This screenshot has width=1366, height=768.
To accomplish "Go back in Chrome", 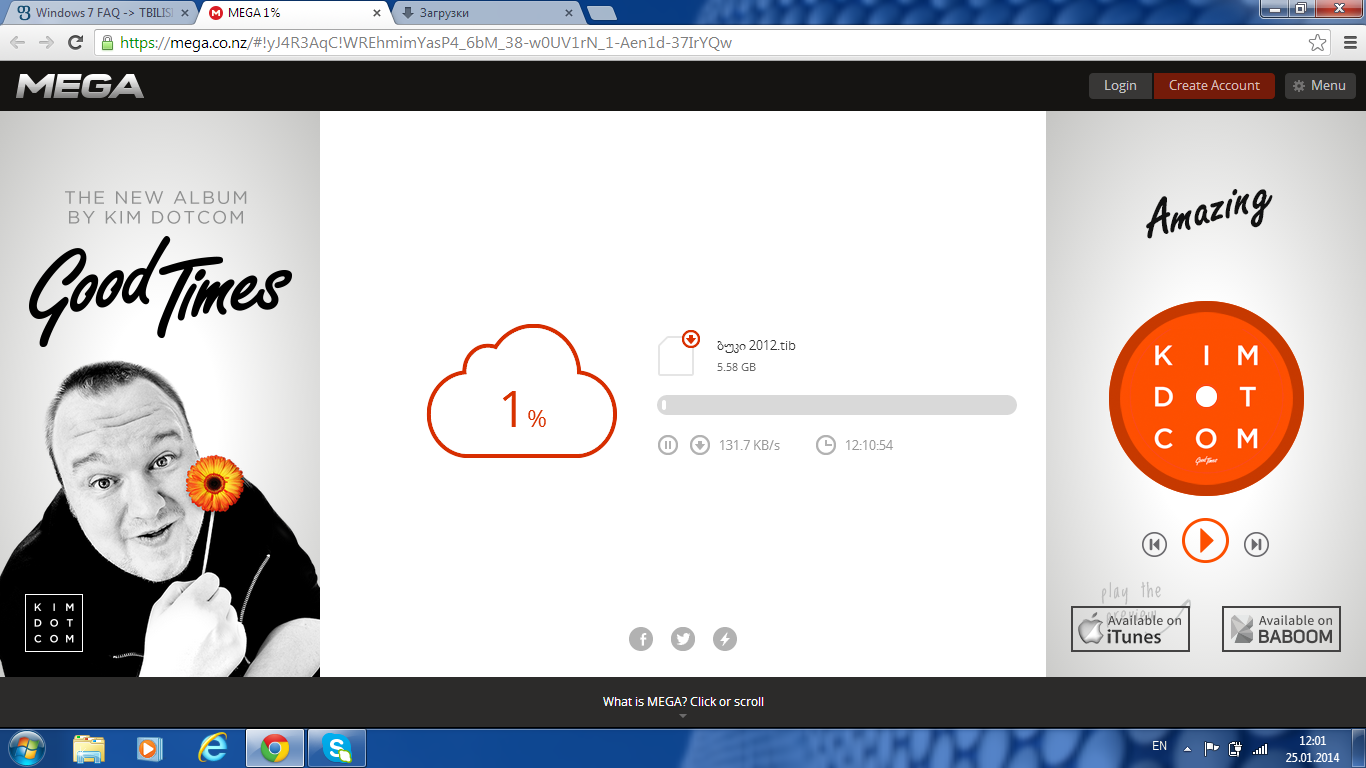I will [x=18, y=43].
